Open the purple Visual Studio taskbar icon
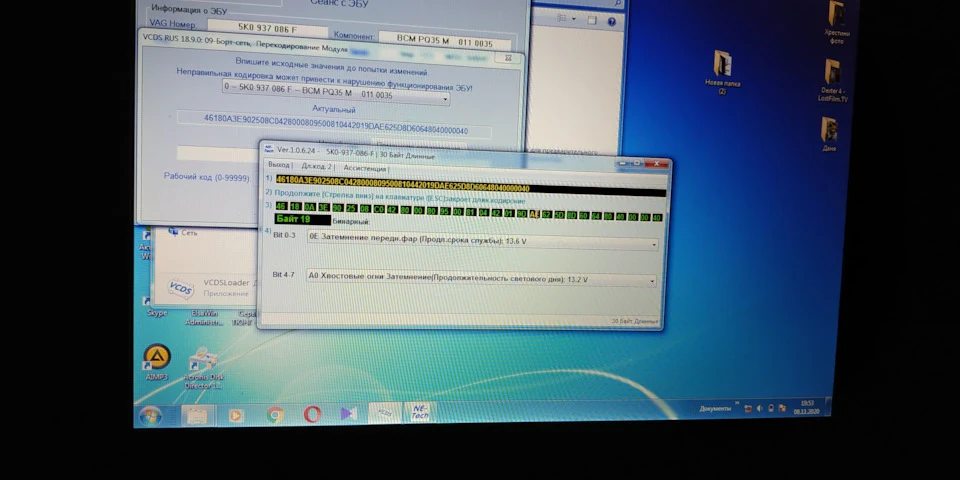Viewport: 960px width, 480px height. click(x=348, y=413)
